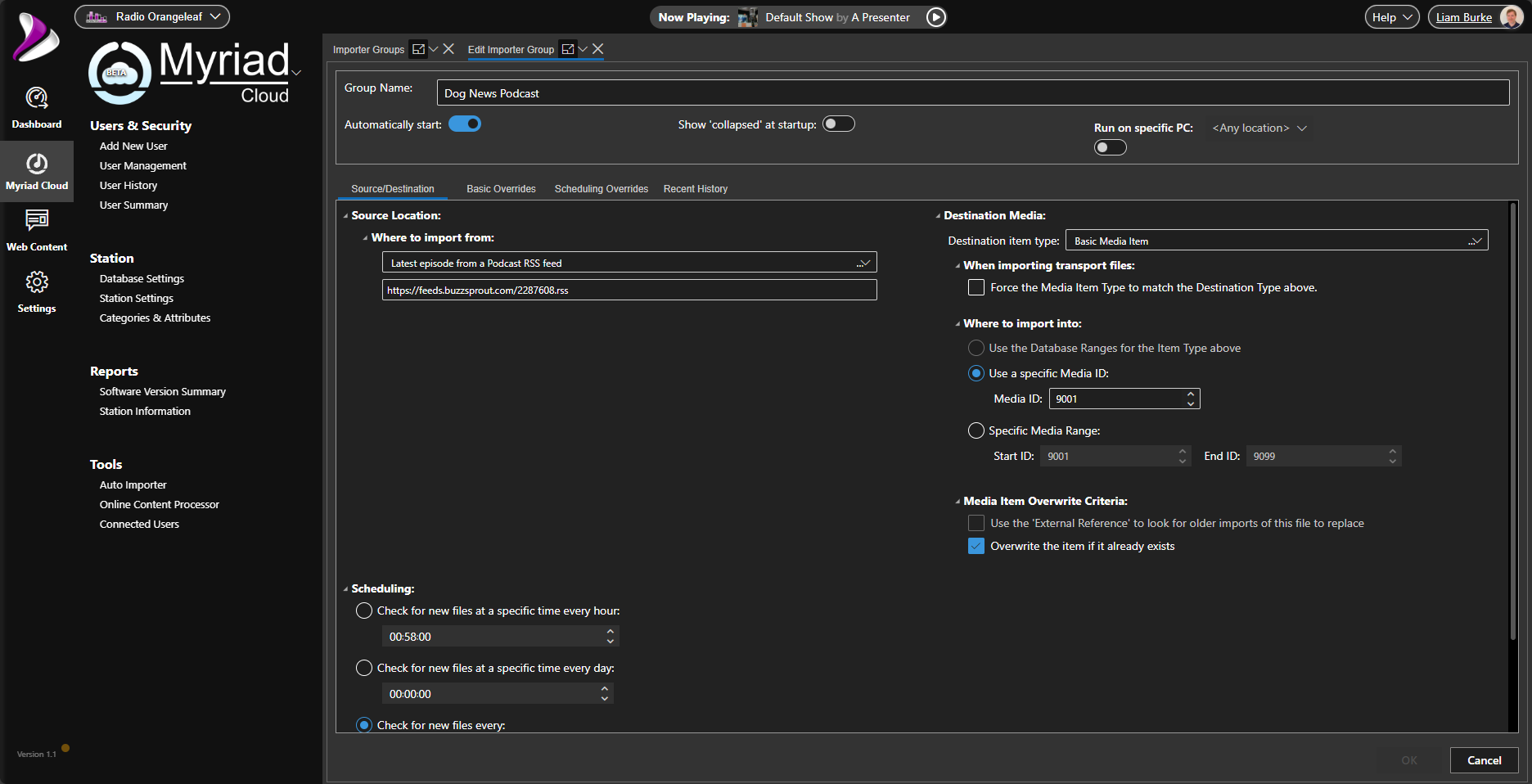The height and width of the screenshot is (784, 1532).
Task: Go to User Management
Action: [143, 165]
